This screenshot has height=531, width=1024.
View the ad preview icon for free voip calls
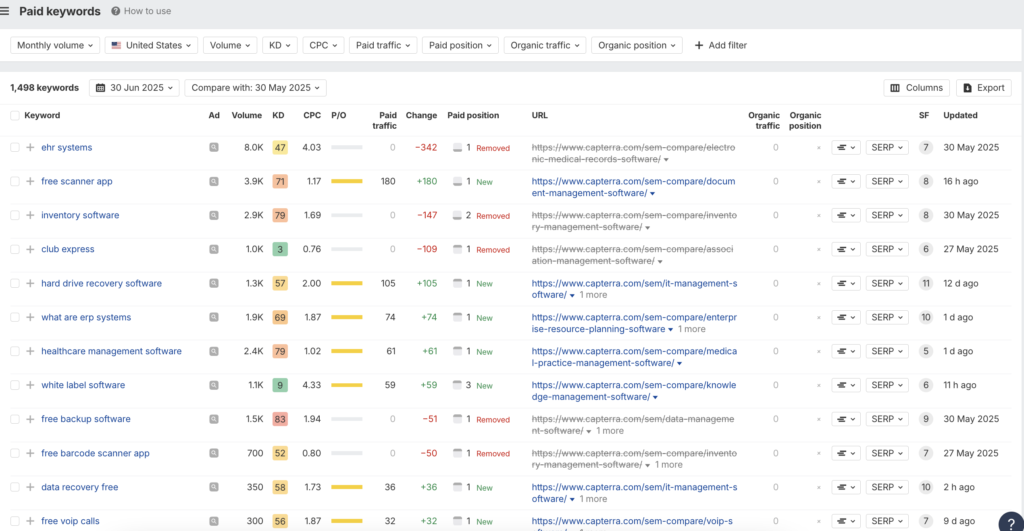214,521
